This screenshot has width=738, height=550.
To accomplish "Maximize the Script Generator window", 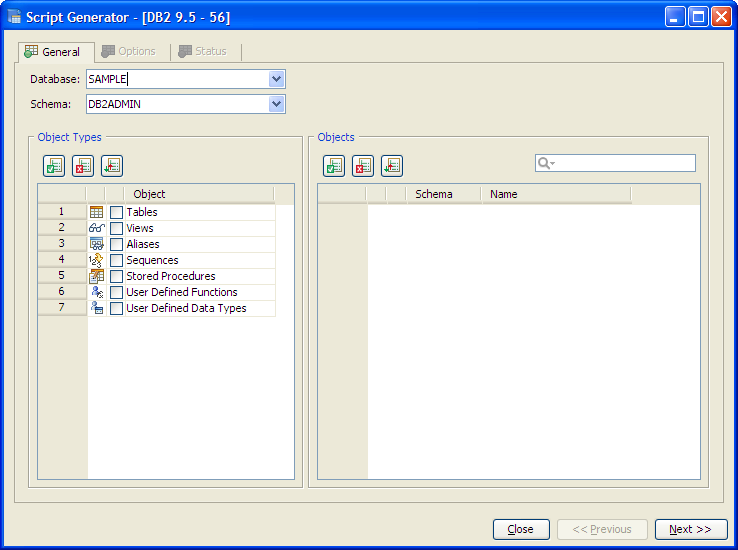I will coord(698,17).
